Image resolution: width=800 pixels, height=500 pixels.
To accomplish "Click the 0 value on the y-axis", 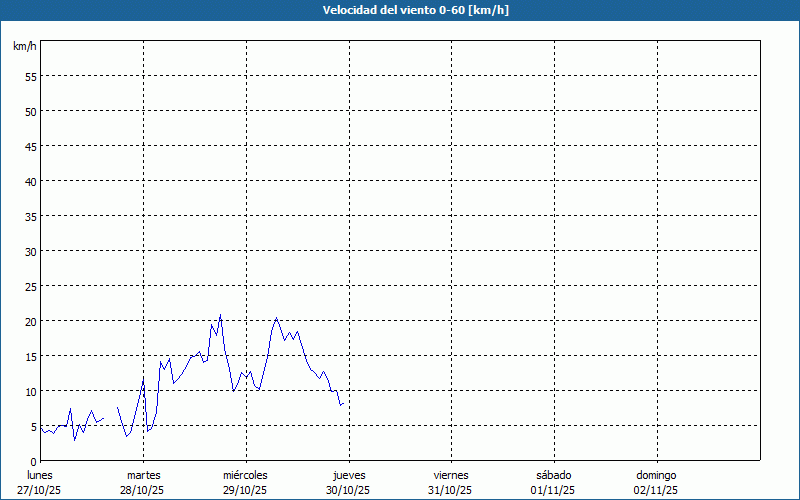I will click(x=33, y=461).
